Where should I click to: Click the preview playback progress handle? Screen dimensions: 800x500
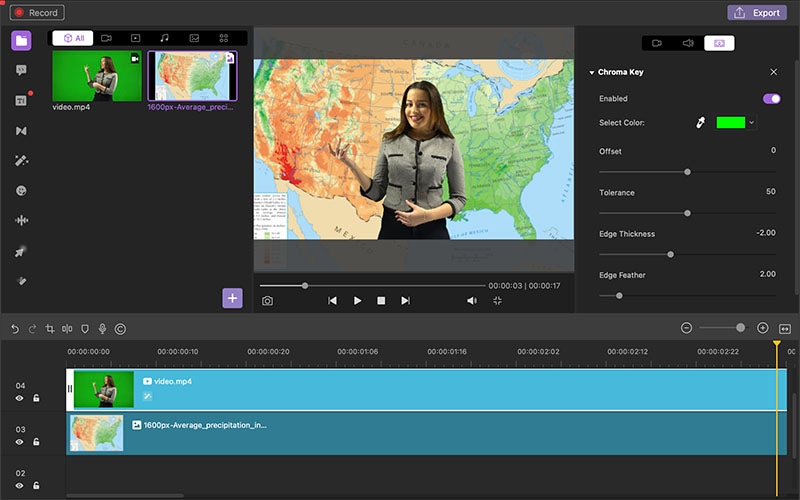click(x=305, y=286)
